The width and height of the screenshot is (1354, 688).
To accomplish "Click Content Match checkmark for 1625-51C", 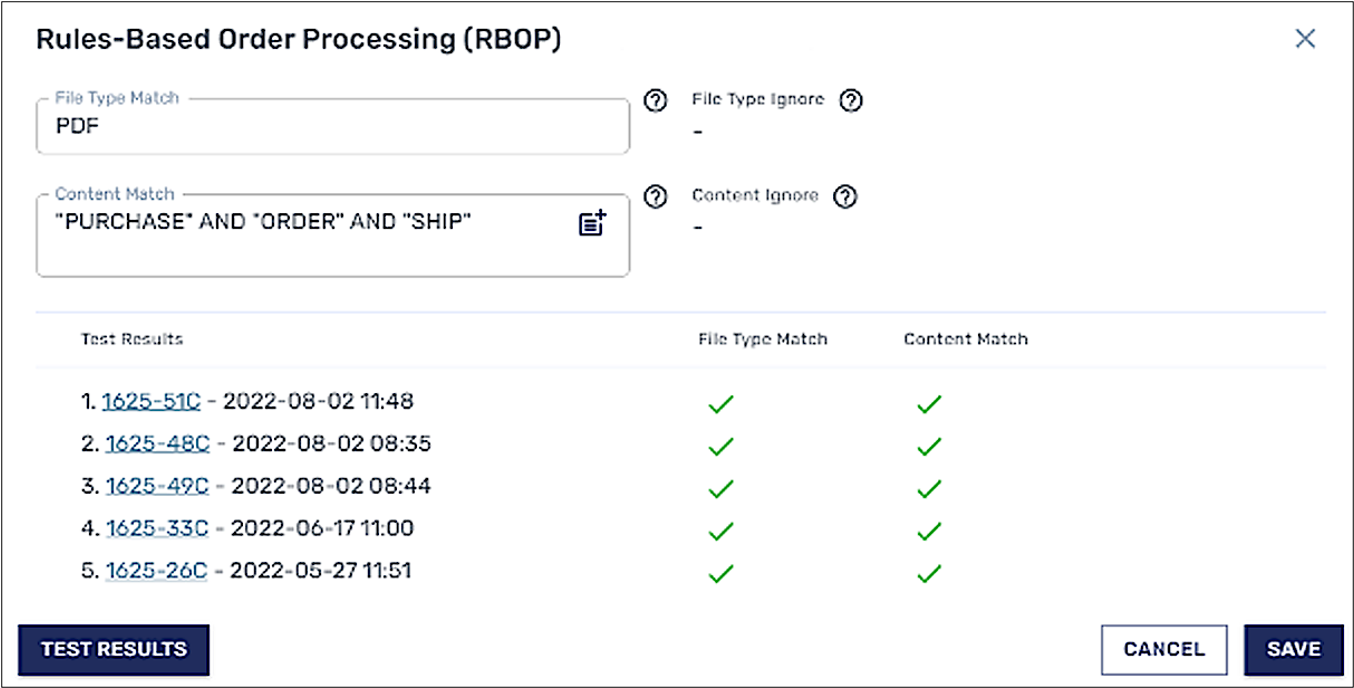I will pos(929,404).
